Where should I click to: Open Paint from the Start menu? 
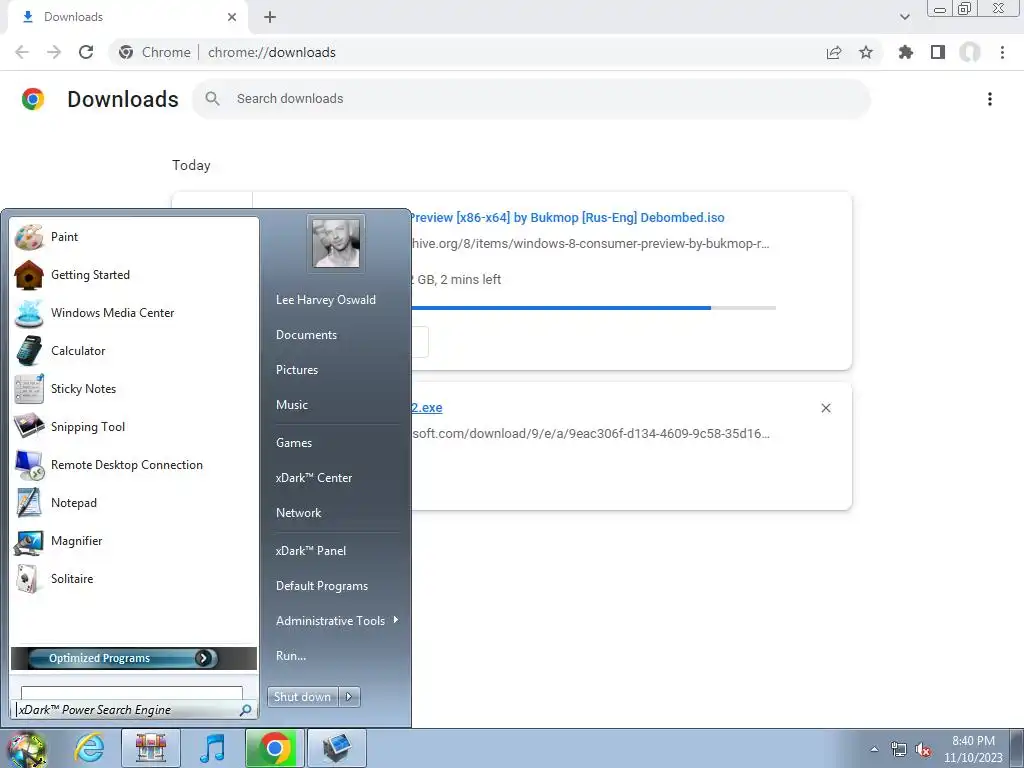(64, 237)
